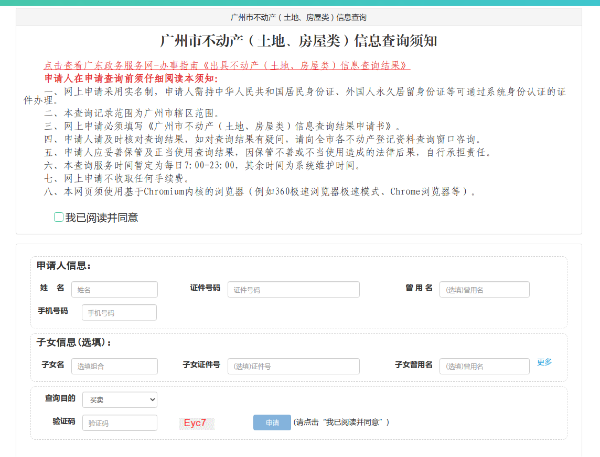The width and height of the screenshot is (600, 457).
Task: Click the page header 信息查询 title bar
Action: click(x=299, y=18)
